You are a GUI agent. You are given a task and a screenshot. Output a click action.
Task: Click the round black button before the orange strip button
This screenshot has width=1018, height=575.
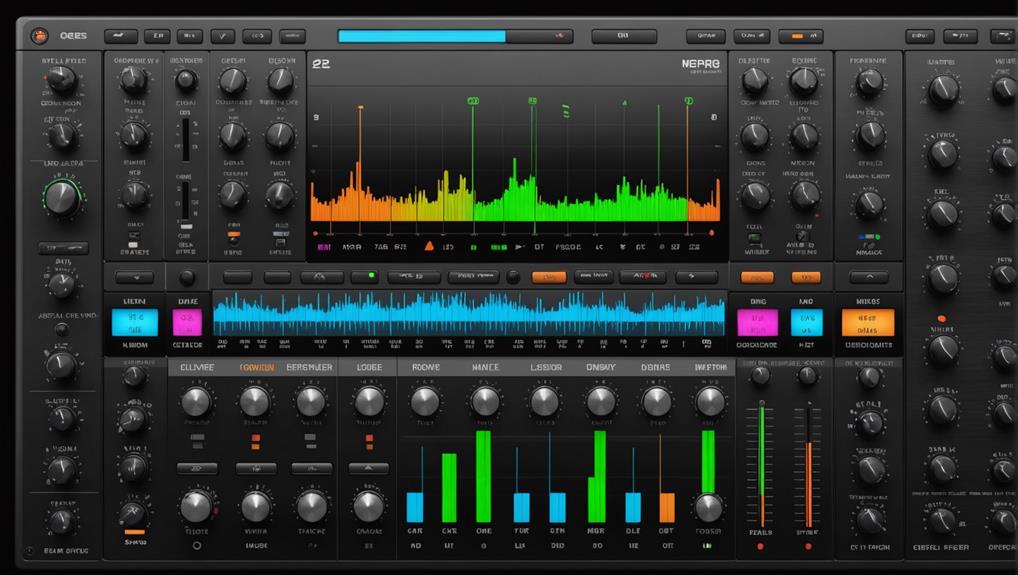[x=513, y=277]
